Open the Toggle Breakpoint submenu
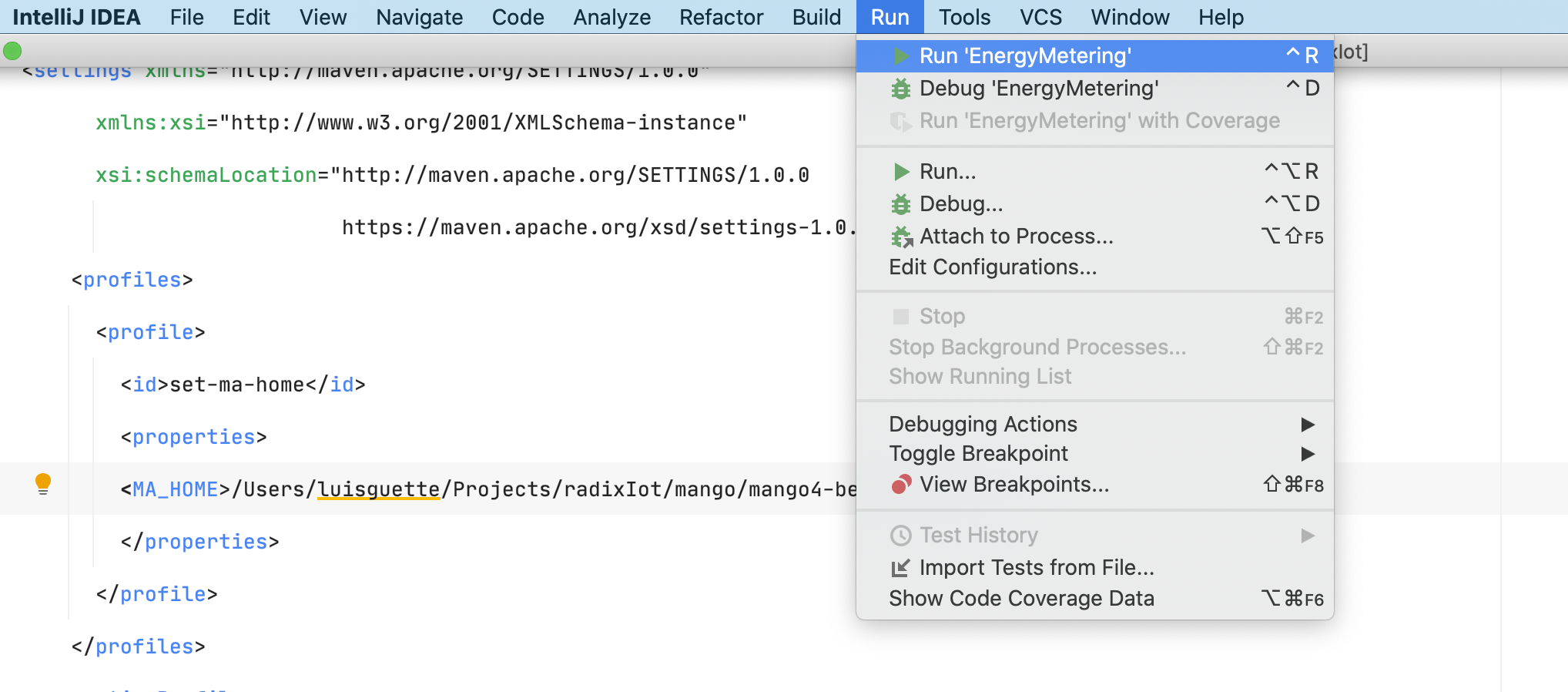Screen dimensions: 1568x692 pyautogui.click(x=1095, y=454)
